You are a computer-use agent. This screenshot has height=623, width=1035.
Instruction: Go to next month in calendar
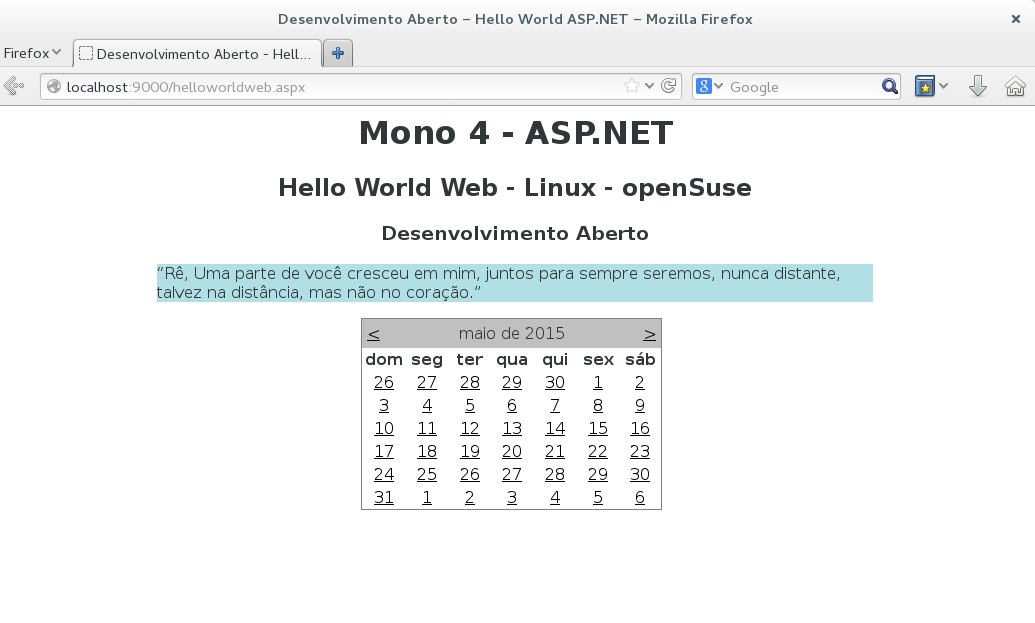point(649,334)
